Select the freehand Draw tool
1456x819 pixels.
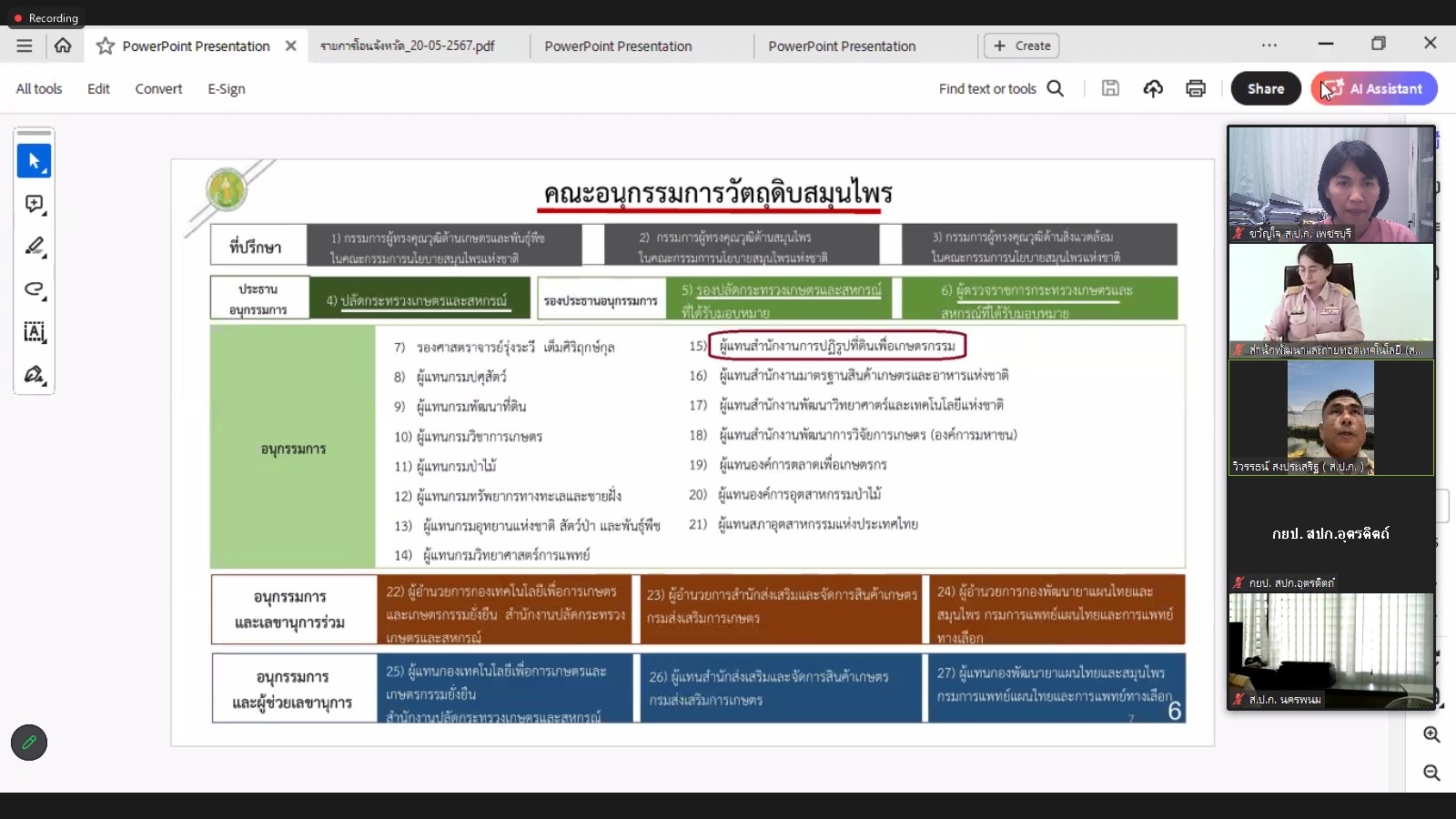(34, 289)
